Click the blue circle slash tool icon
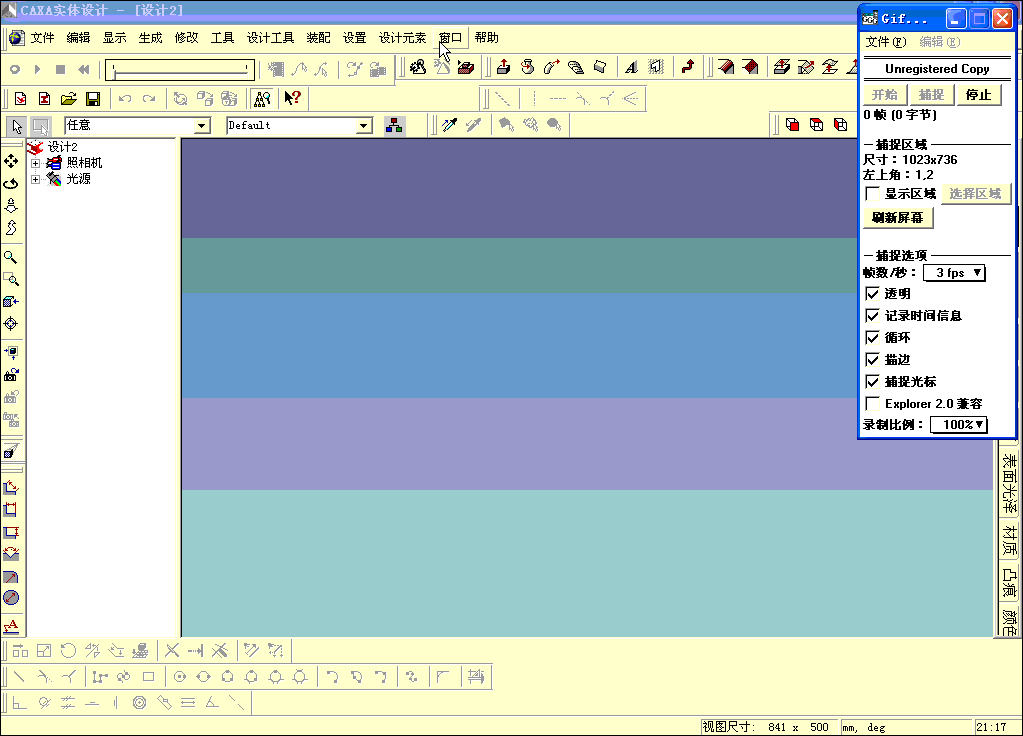The width and height of the screenshot is (1023, 736). click(11, 598)
